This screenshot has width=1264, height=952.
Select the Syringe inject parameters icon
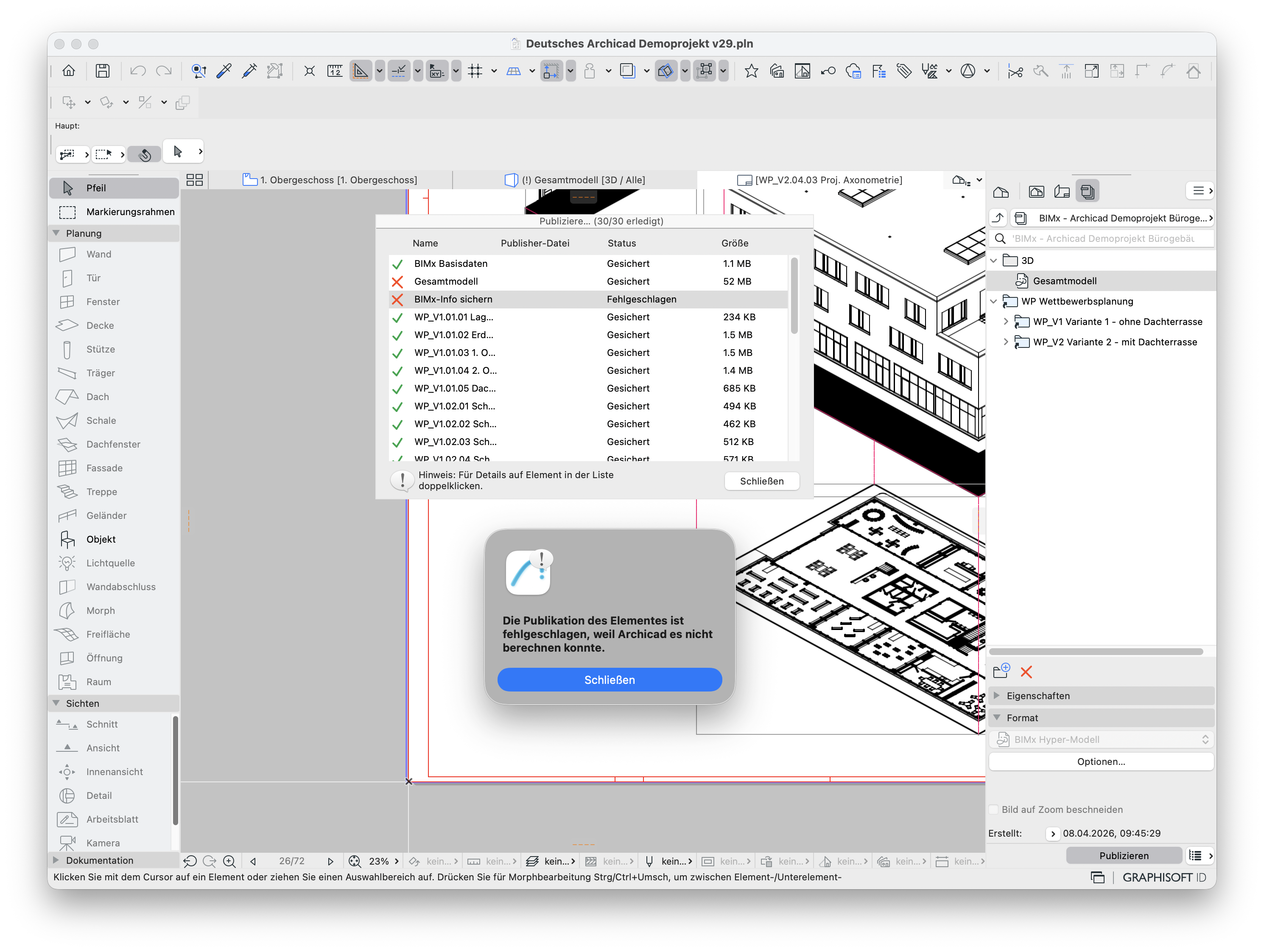[x=250, y=71]
